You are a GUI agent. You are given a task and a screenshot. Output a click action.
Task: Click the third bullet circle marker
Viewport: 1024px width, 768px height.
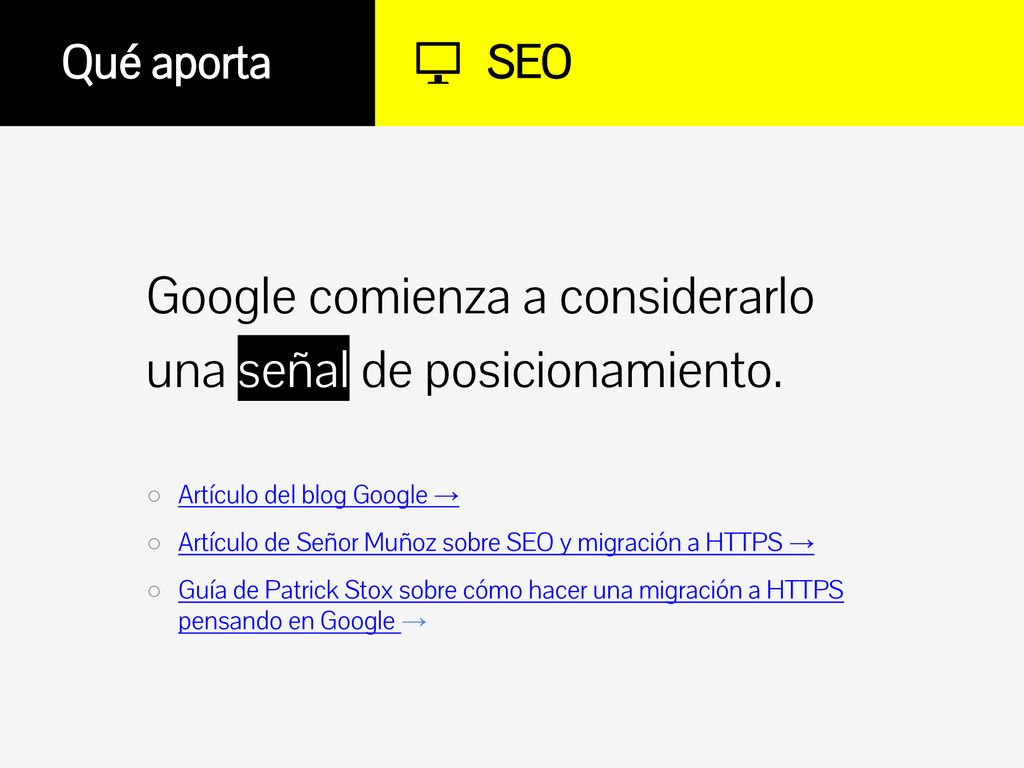coord(154,592)
